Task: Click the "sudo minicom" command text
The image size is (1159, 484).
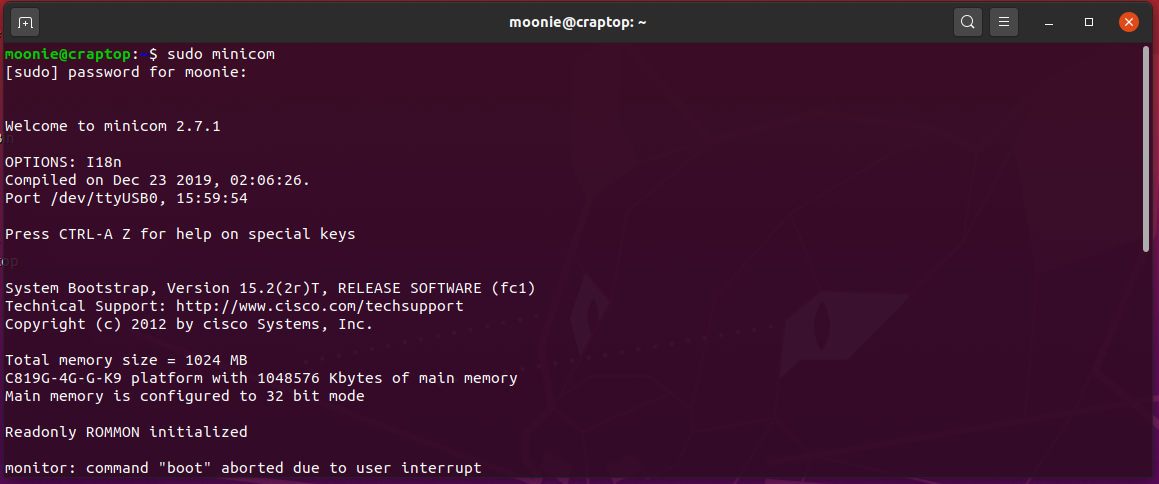Action: coord(220,53)
